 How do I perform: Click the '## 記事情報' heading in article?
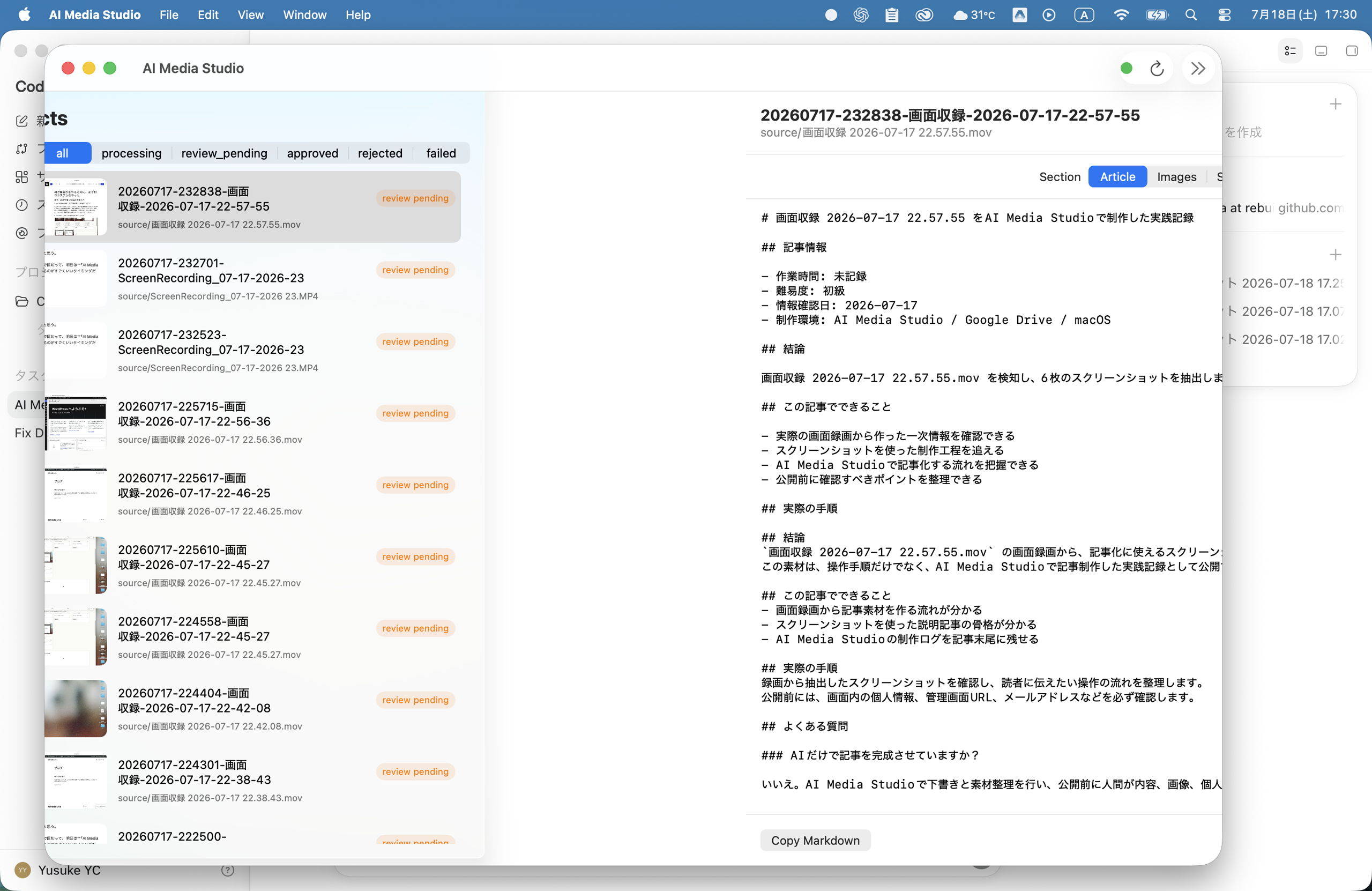[794, 247]
